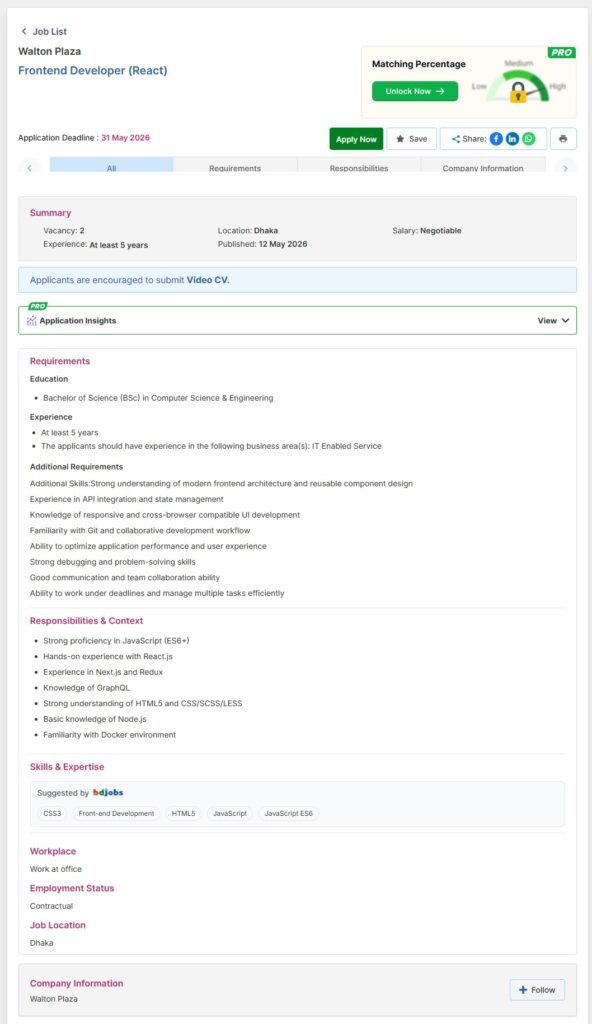Expand Application Insights View chevron

click(x=565, y=321)
